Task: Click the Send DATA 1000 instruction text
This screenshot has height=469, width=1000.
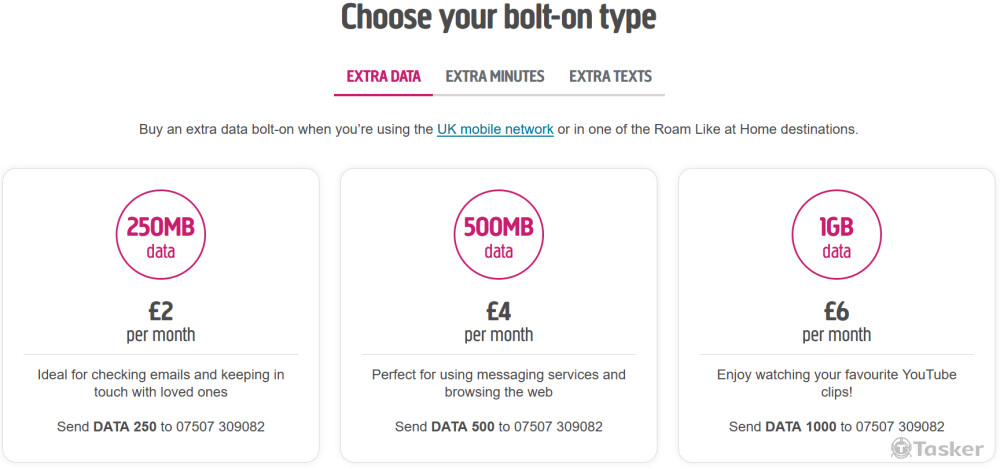Action: click(x=837, y=426)
